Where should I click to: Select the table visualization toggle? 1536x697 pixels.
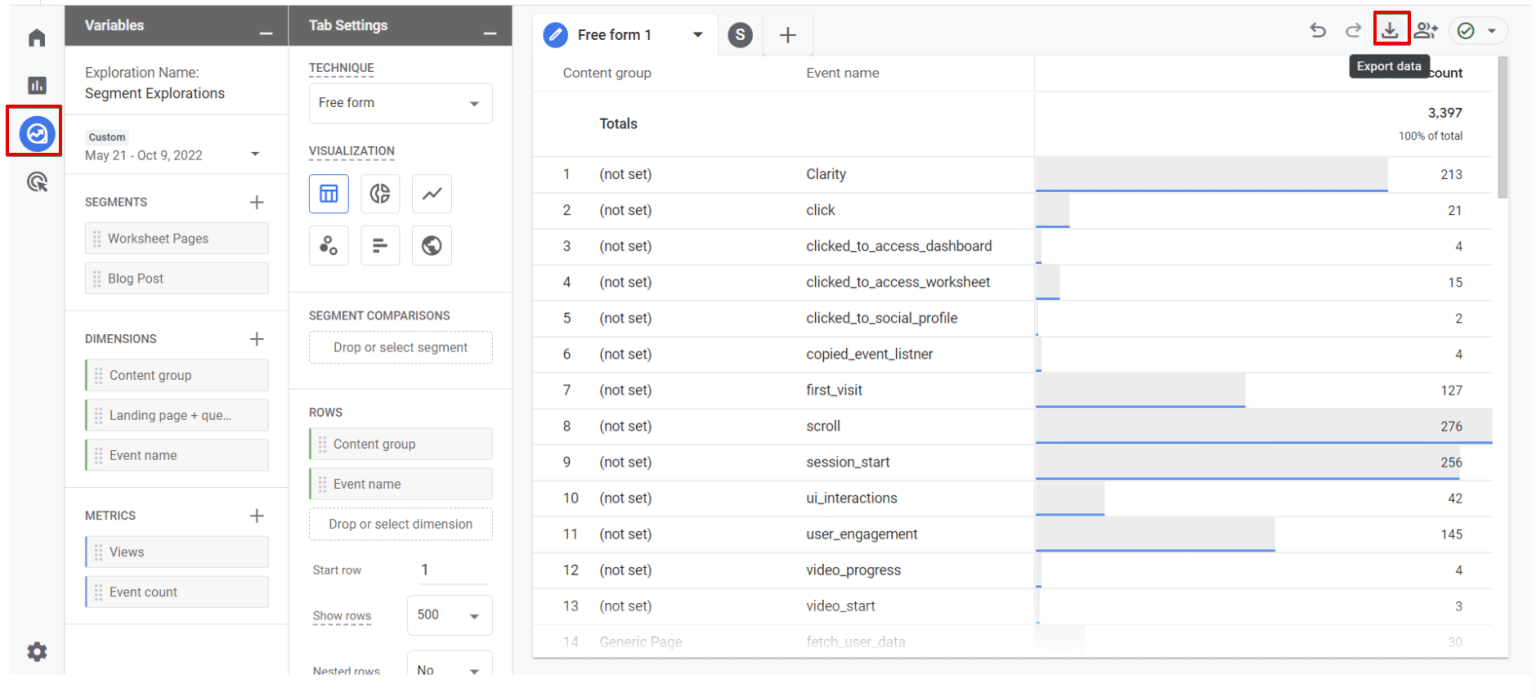tap(329, 194)
